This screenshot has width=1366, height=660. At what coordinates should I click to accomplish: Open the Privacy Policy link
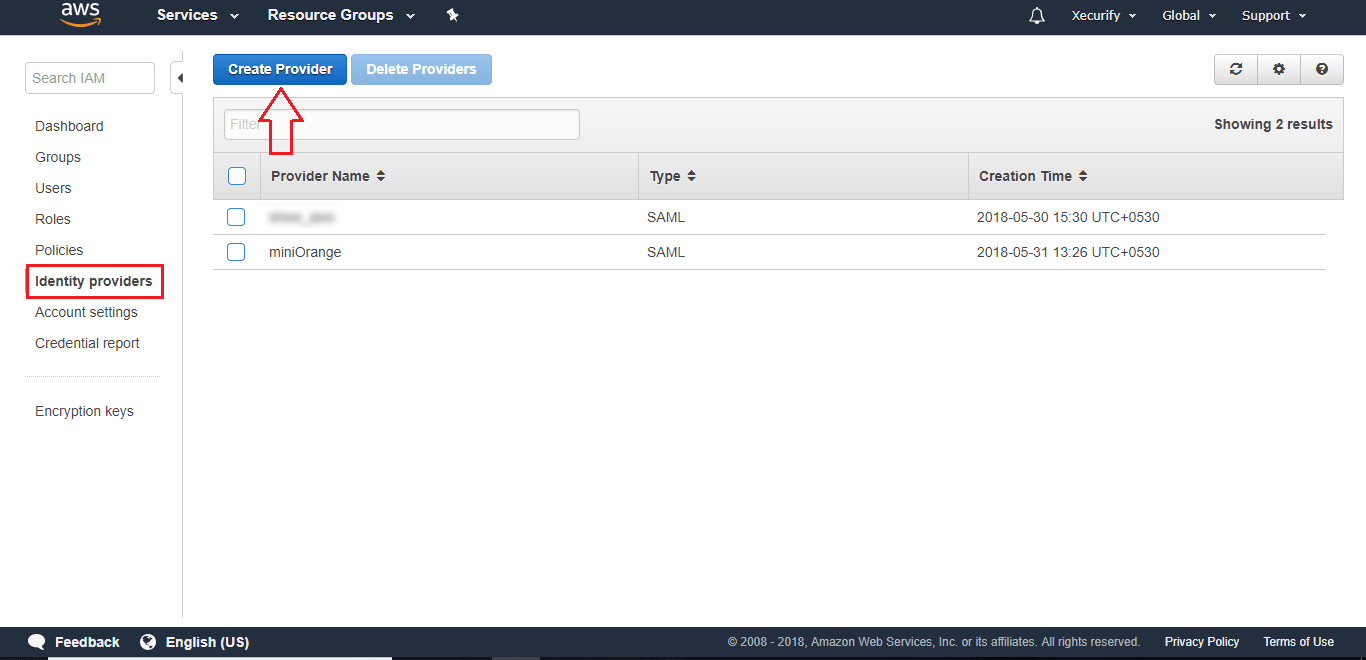pos(1201,641)
